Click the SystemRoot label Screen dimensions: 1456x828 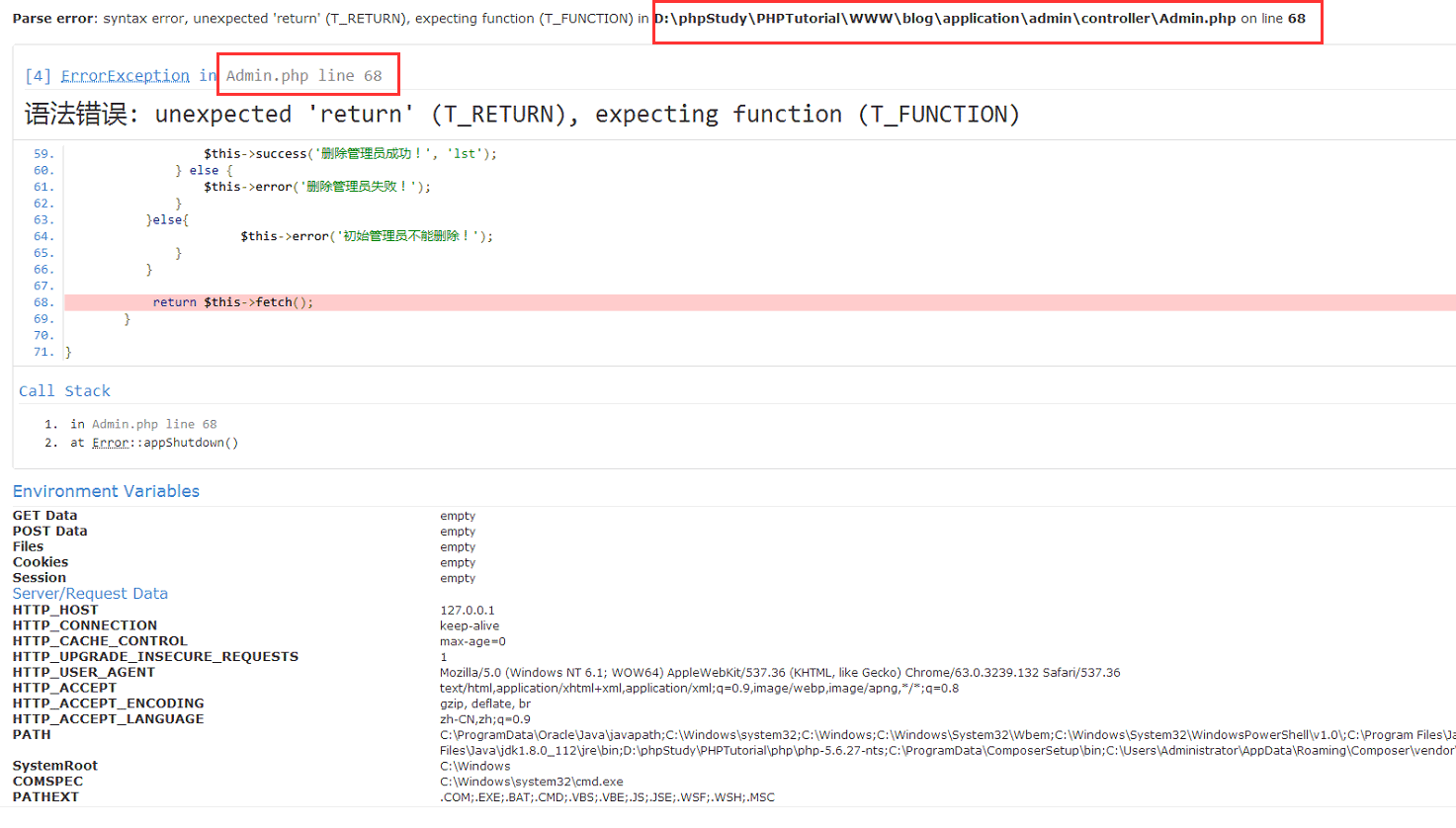pyautogui.click(x=55, y=766)
